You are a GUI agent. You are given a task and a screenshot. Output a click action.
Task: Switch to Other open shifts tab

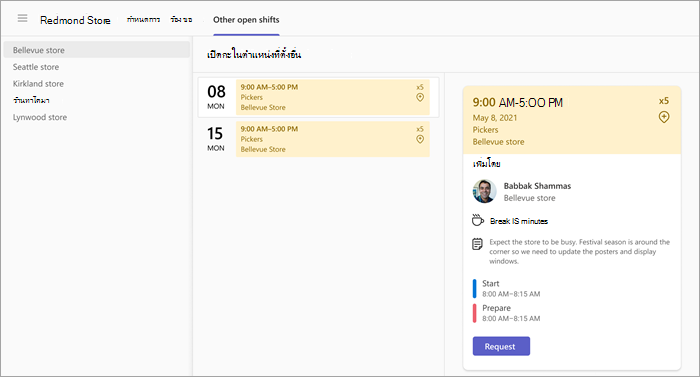point(246,20)
